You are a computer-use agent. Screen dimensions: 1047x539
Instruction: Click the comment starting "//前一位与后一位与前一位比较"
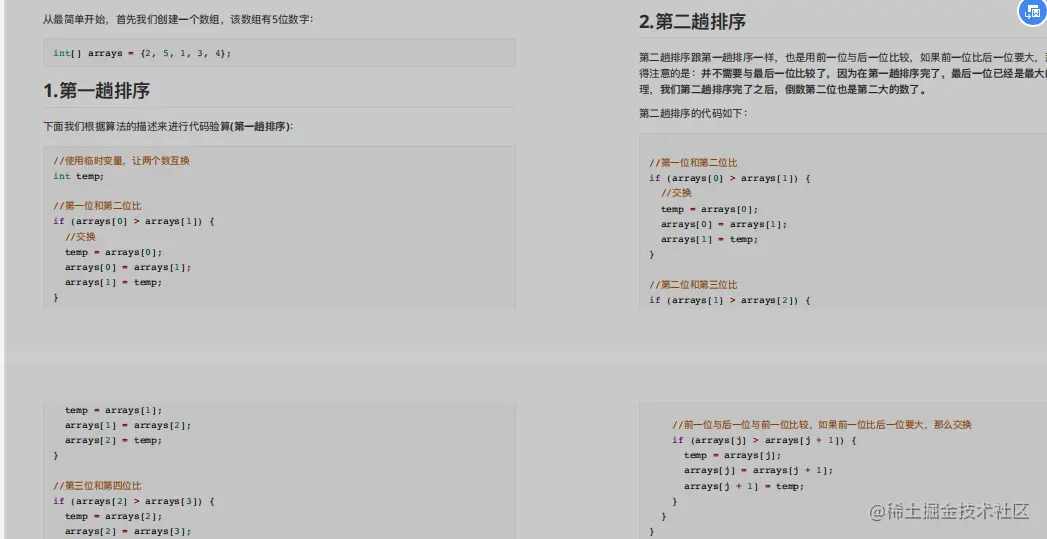tap(821, 425)
